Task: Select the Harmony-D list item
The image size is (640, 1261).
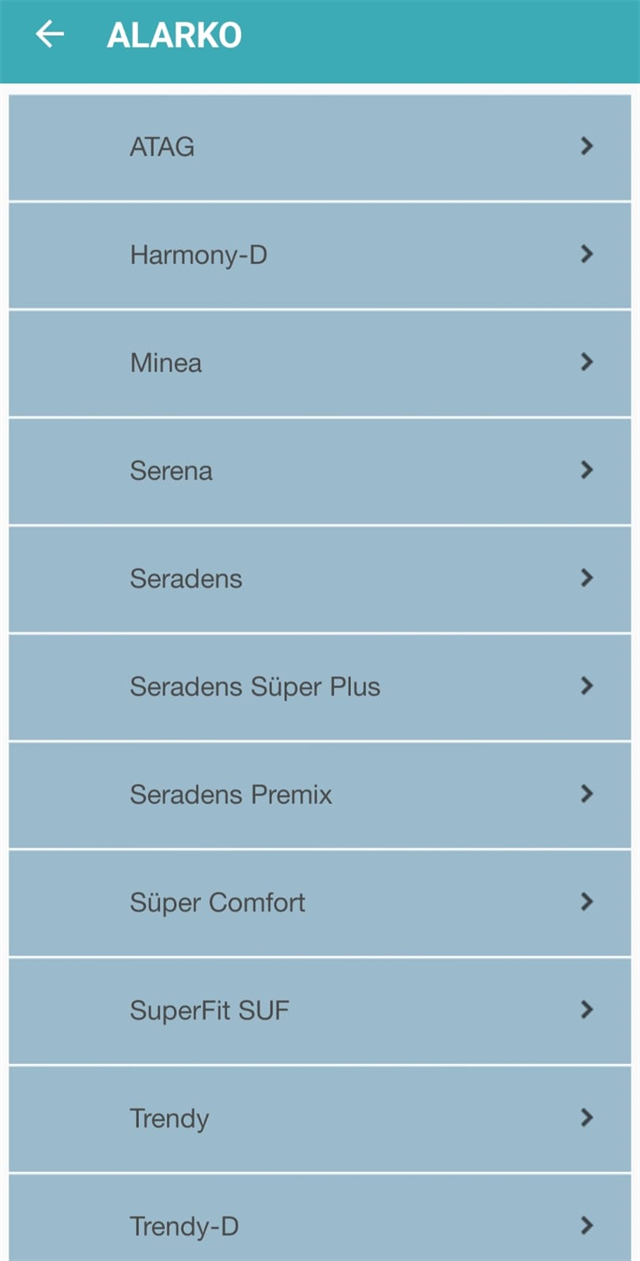Action: point(320,255)
